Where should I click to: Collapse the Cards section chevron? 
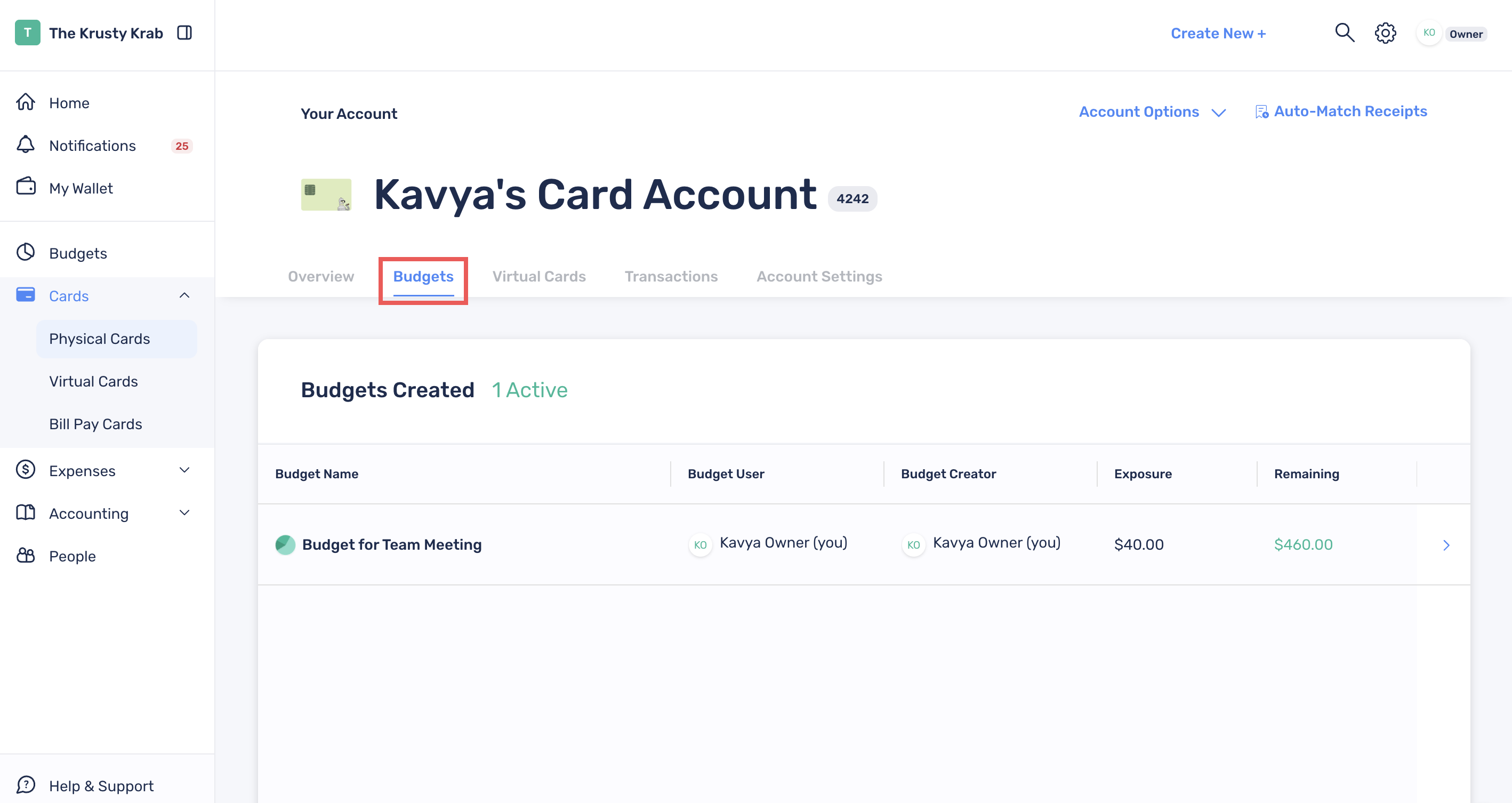point(184,295)
